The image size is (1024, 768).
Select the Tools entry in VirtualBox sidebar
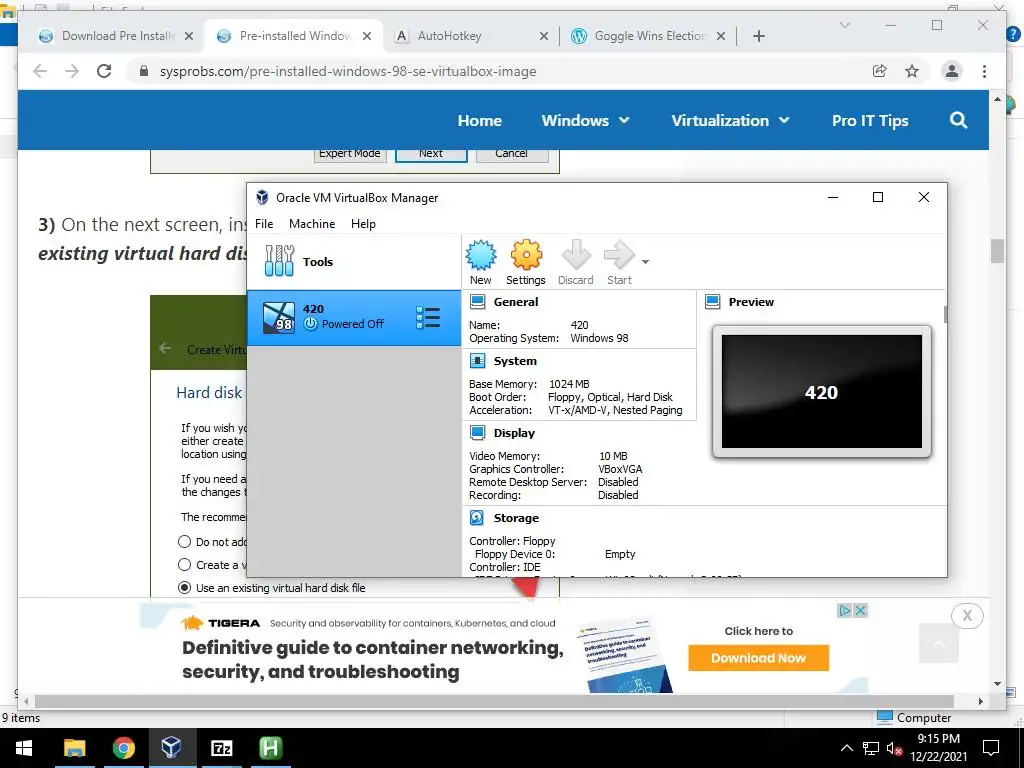(x=354, y=262)
